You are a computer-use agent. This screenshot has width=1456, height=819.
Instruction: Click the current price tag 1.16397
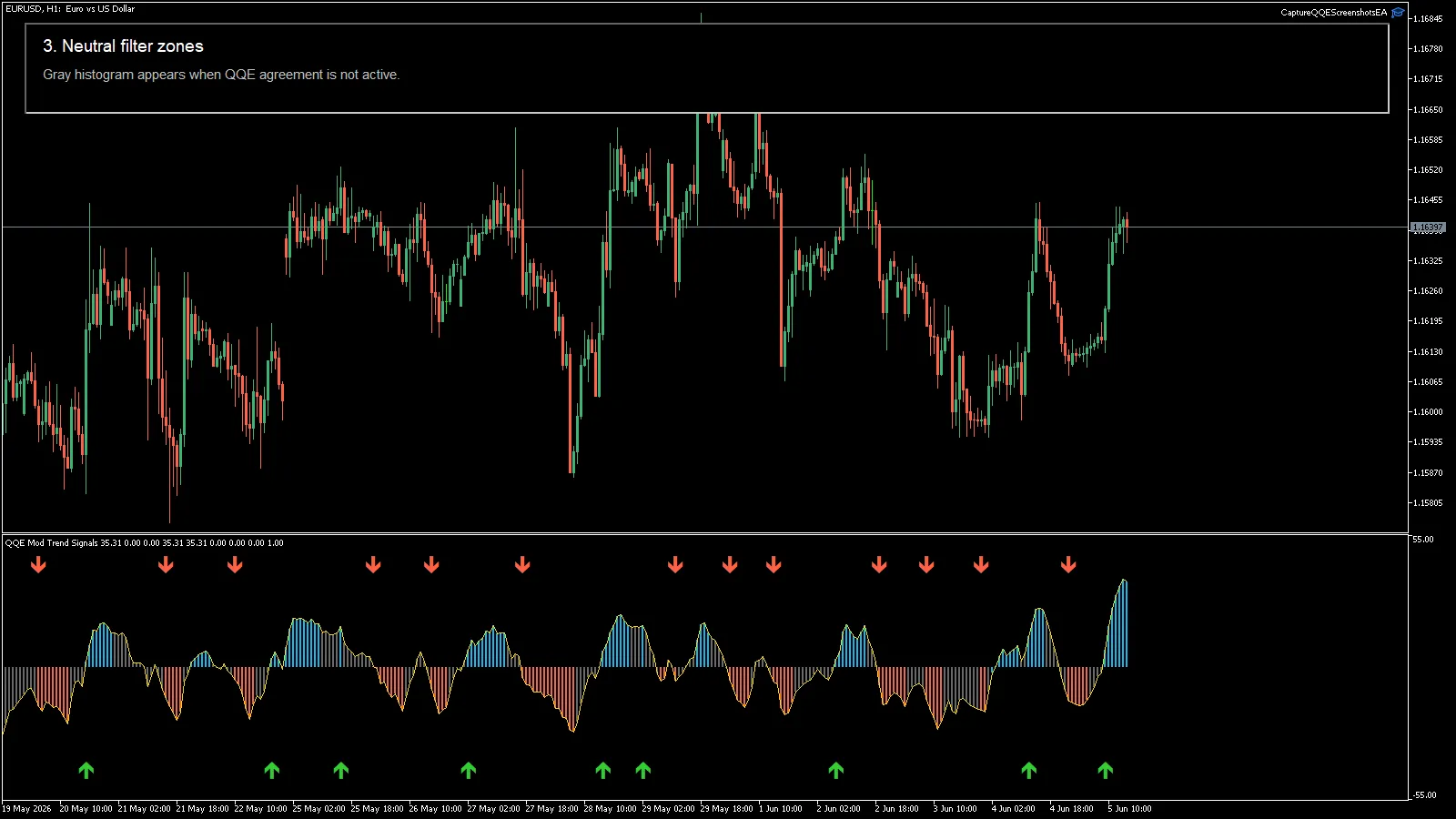tap(1428, 227)
